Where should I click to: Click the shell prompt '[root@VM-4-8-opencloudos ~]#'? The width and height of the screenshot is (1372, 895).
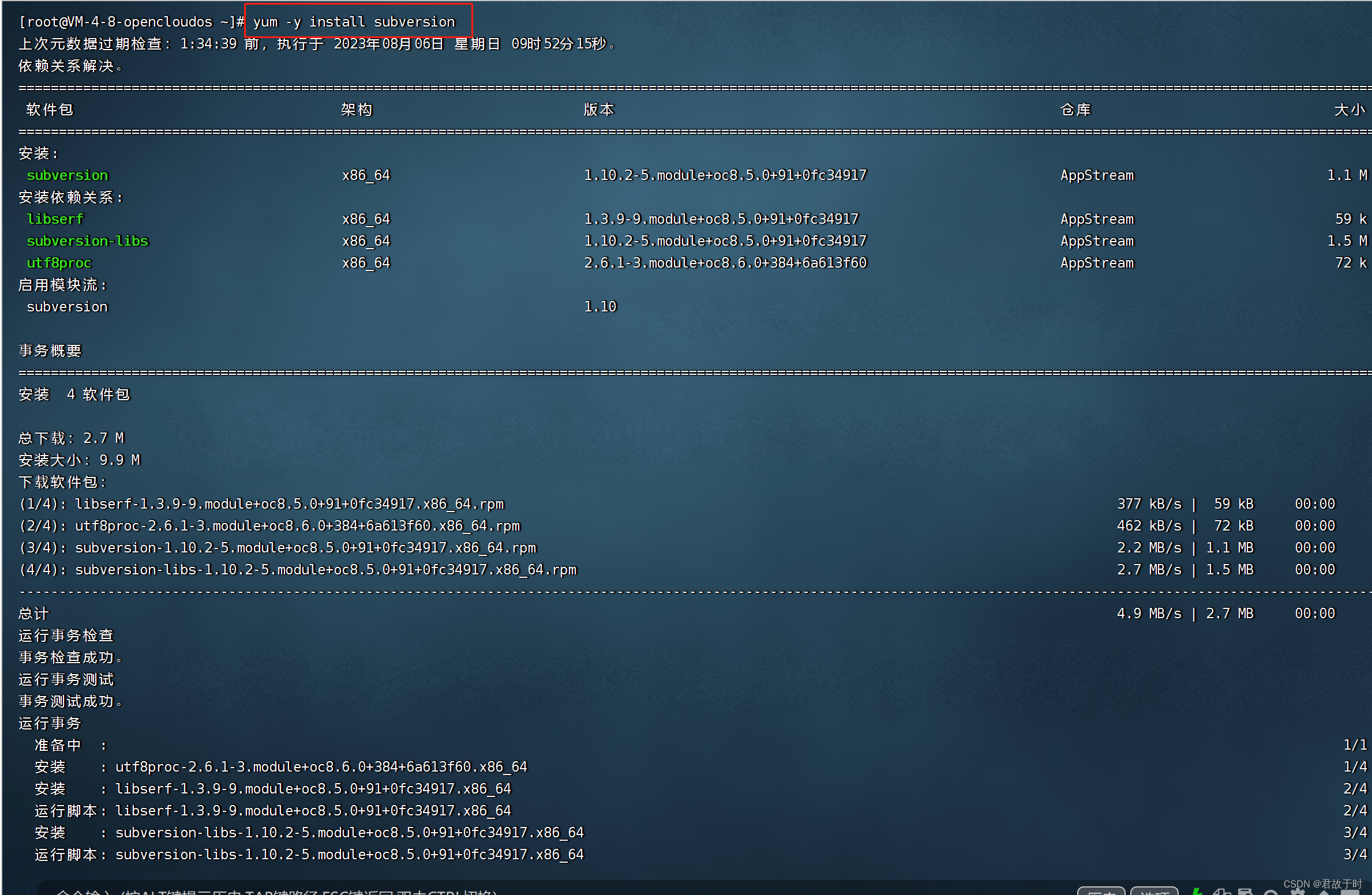pos(132,22)
